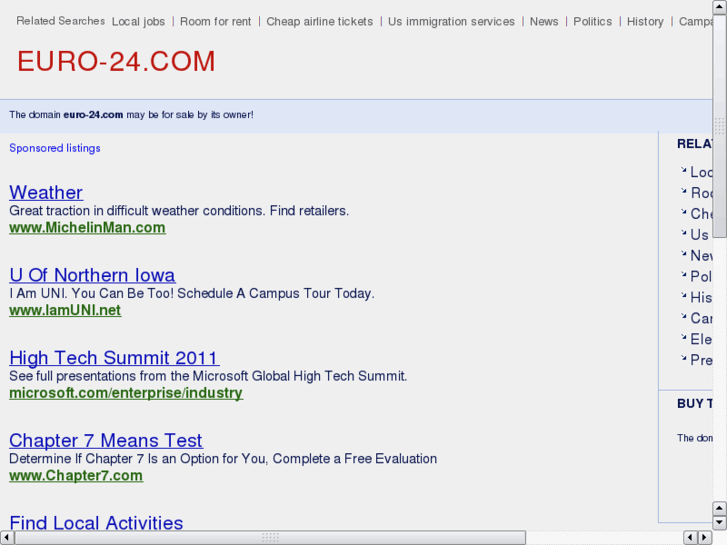Open Chapter 7 Means Test listing
Image resolution: width=727 pixels, height=545 pixels.
click(106, 440)
